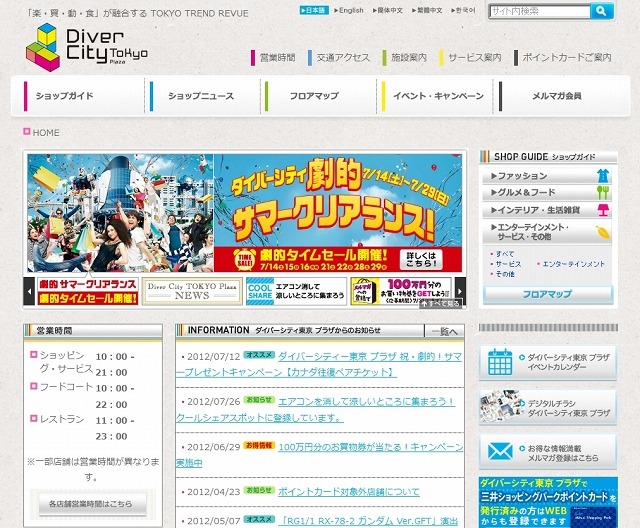
Task: Open the ポイントカードご案内 header link
Action: tap(563, 58)
